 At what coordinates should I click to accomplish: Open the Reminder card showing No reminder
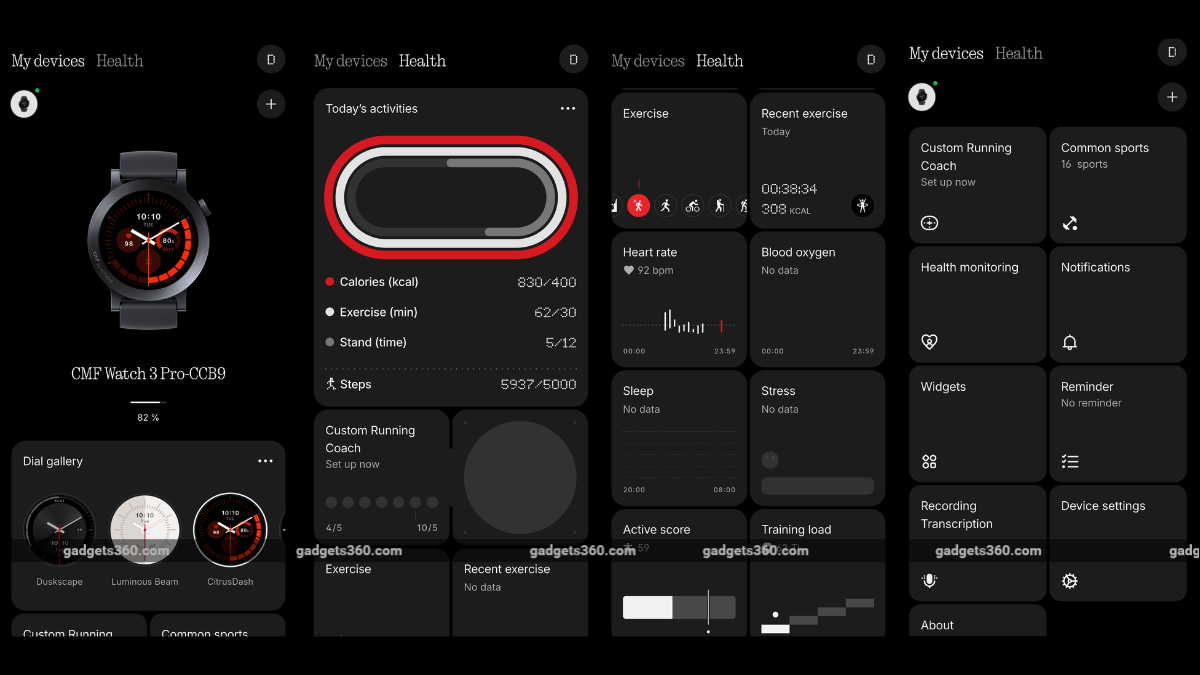[1118, 423]
